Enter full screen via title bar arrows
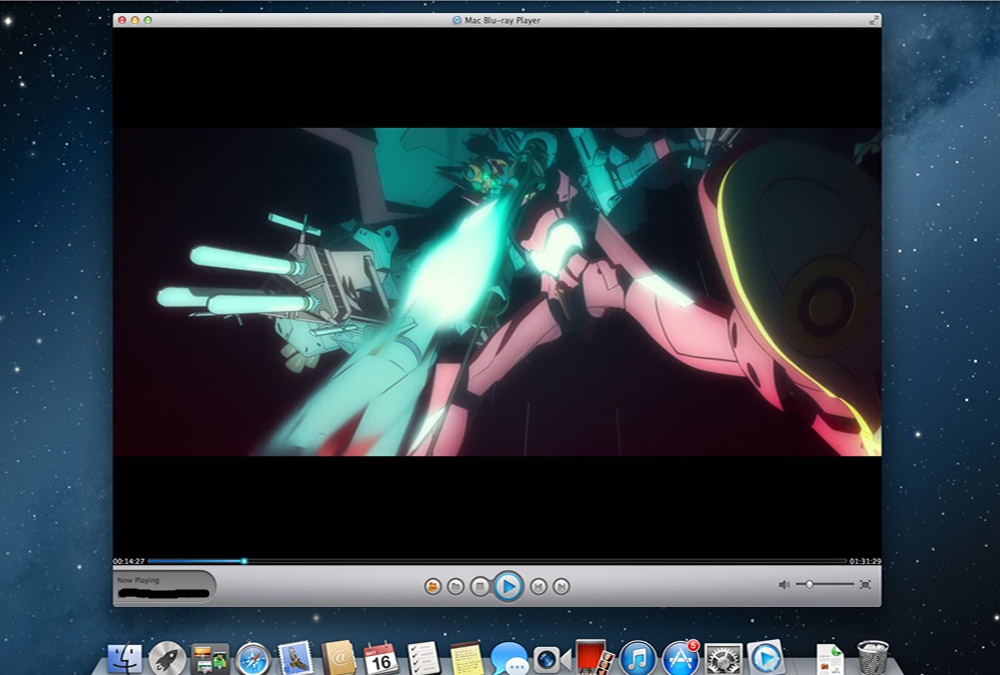 (874, 20)
